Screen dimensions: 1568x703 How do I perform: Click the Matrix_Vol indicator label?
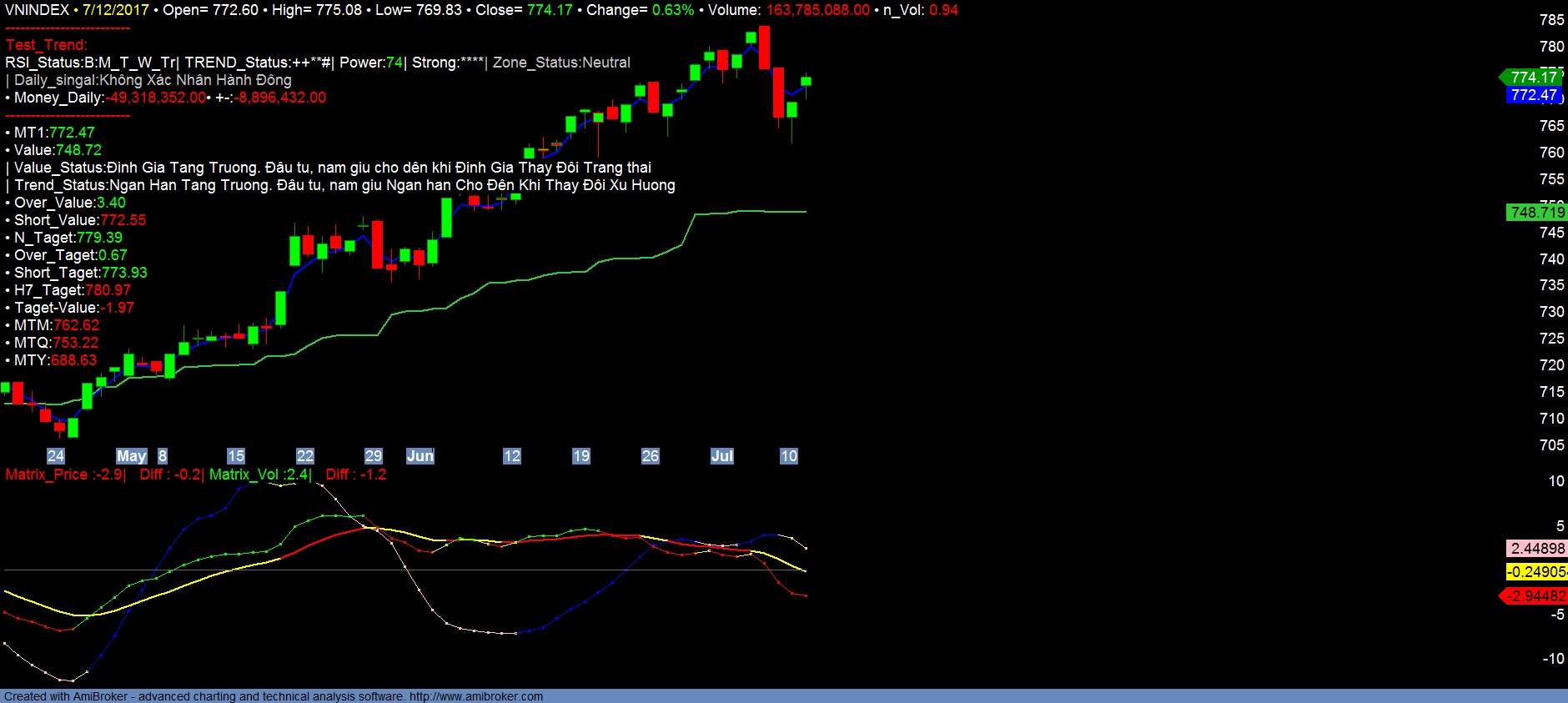pos(259,475)
